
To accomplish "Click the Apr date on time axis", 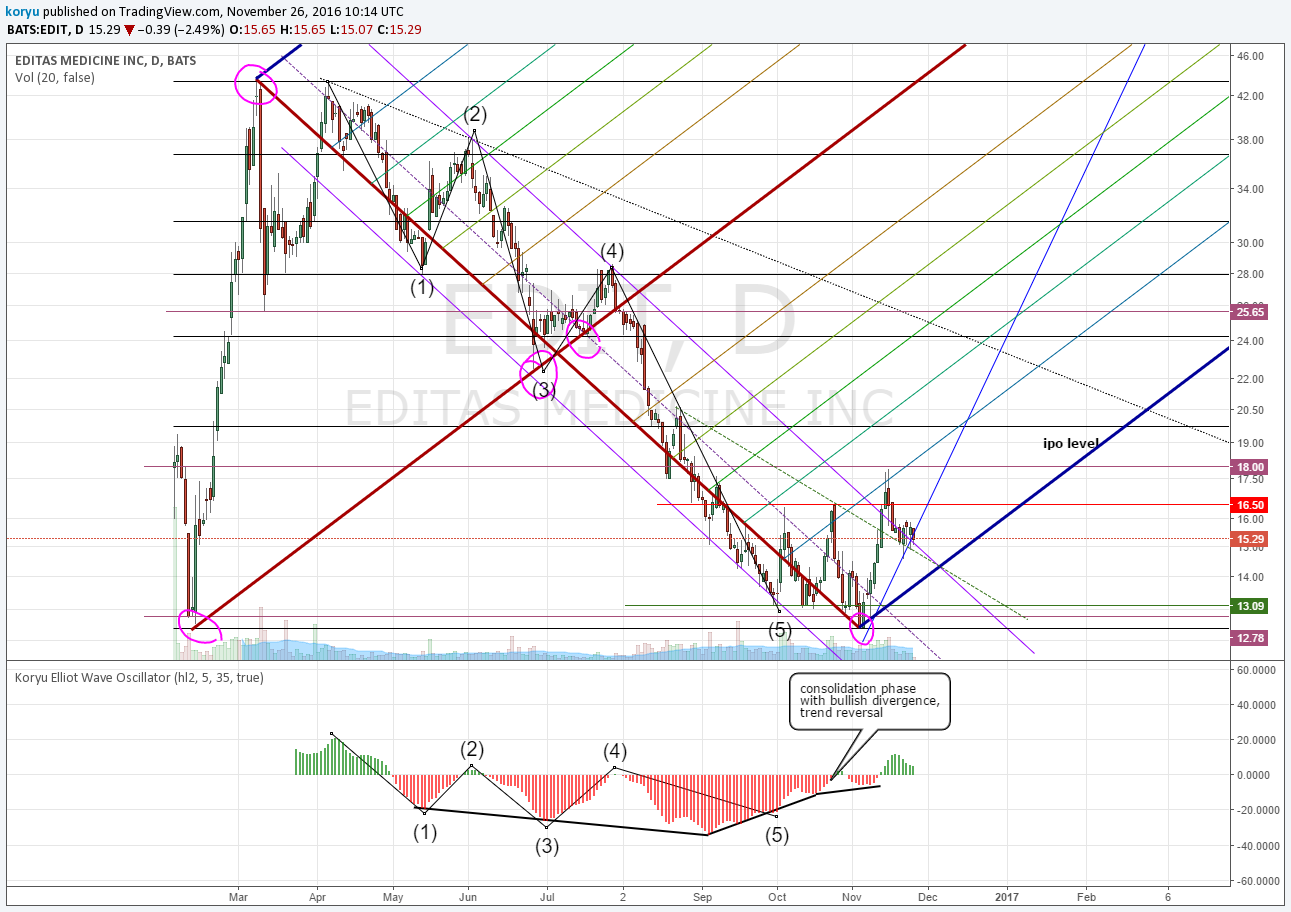I will tap(316, 899).
